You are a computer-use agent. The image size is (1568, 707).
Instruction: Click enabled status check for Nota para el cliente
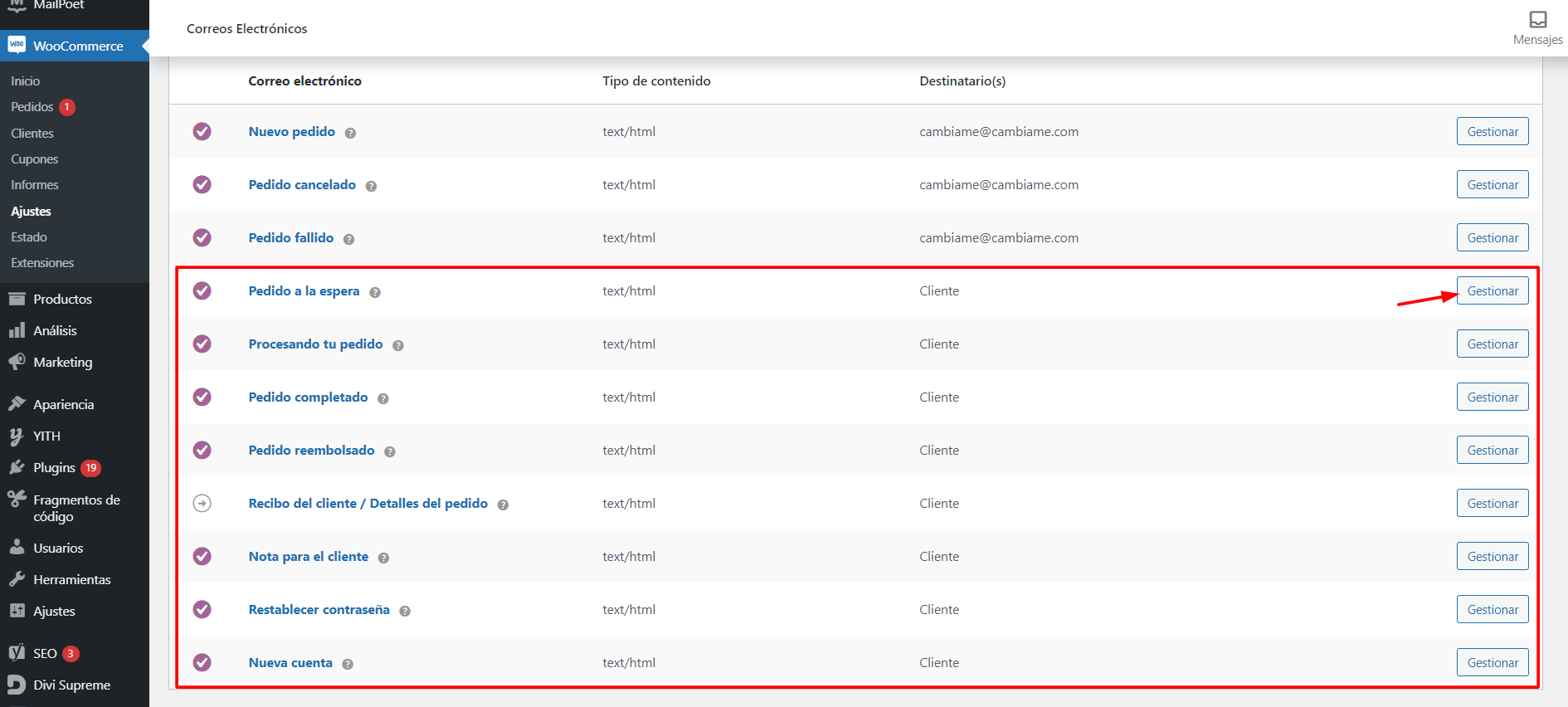pyautogui.click(x=202, y=556)
